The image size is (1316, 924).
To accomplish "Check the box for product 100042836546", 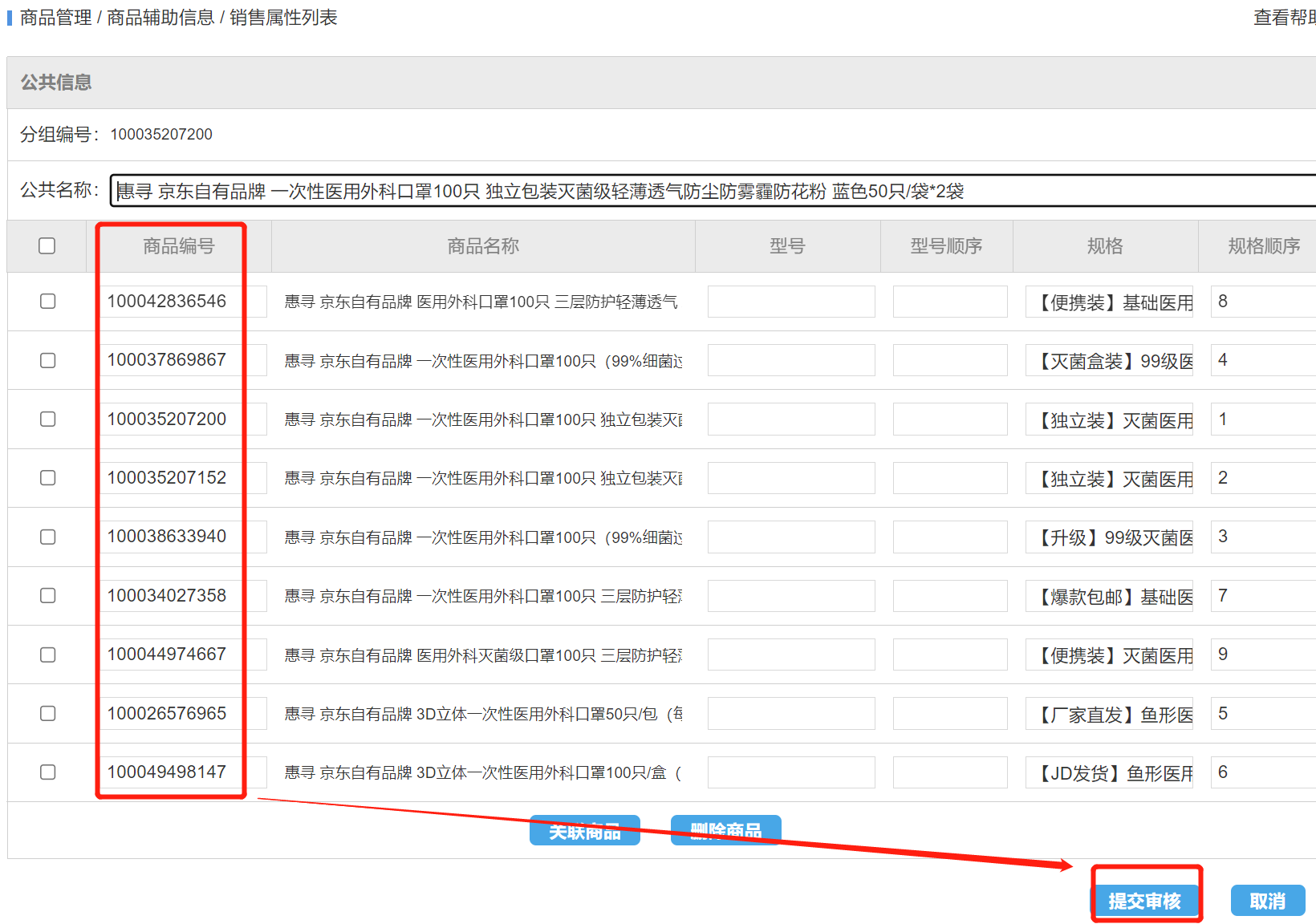I will coord(48,302).
